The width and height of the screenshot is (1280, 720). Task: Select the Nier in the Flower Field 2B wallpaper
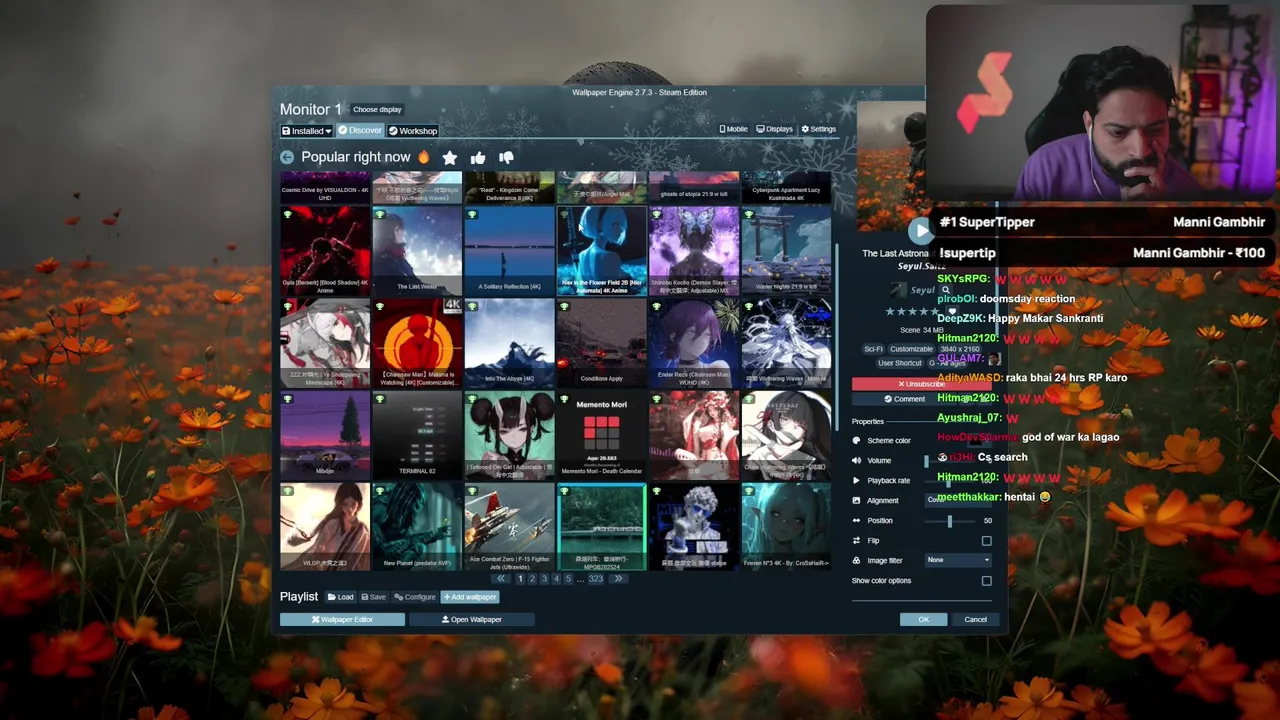pyautogui.click(x=601, y=251)
